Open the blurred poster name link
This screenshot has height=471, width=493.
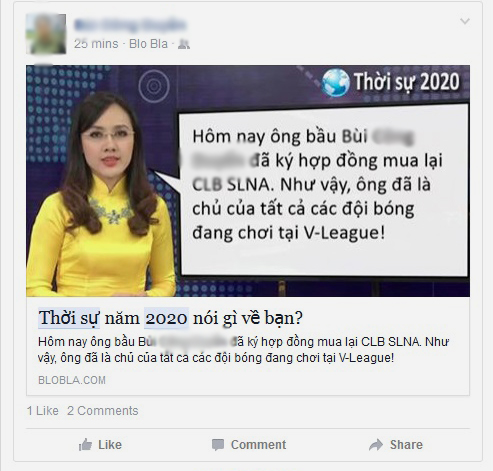[130, 25]
